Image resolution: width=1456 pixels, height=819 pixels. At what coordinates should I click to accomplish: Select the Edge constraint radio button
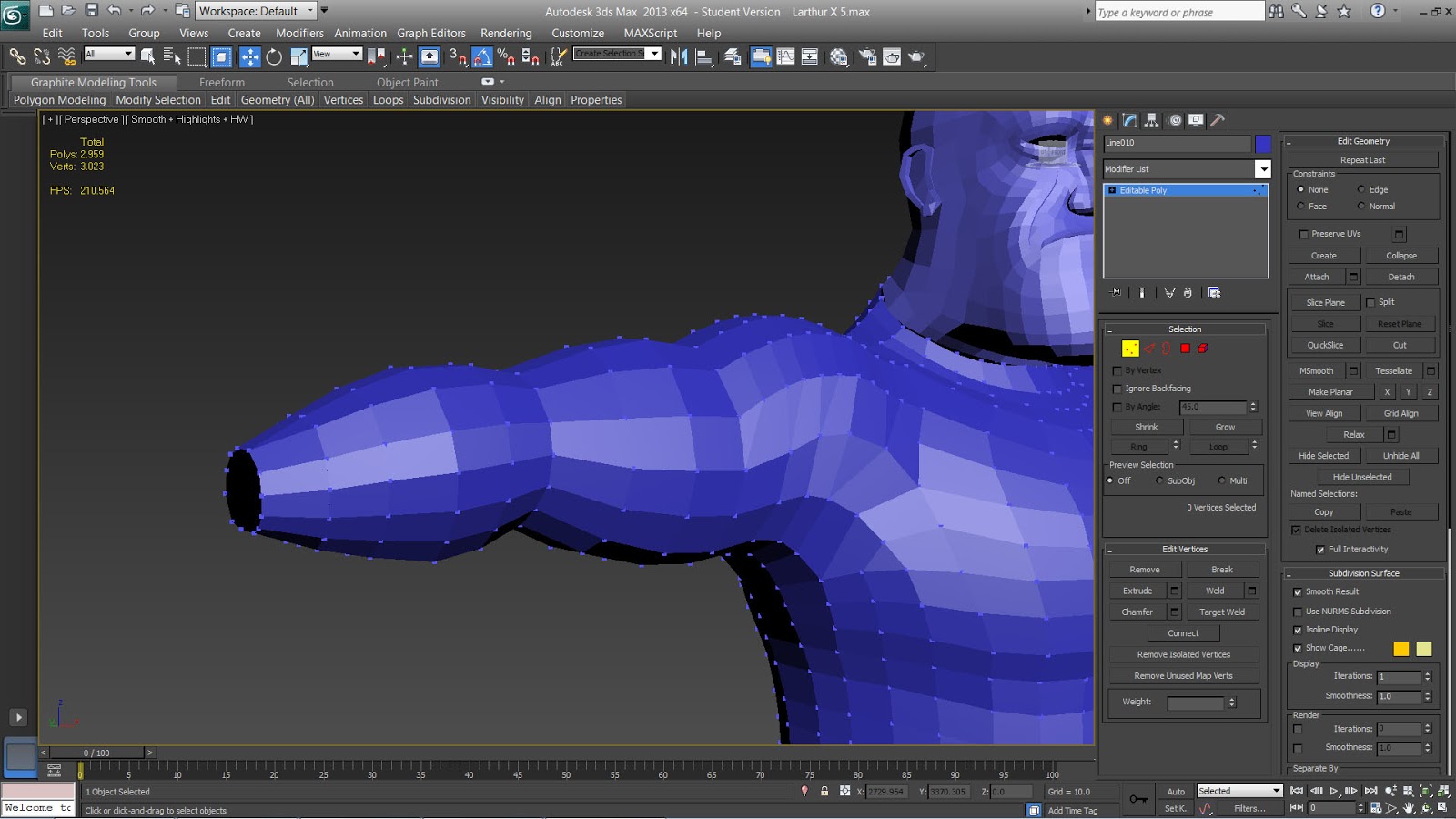pos(1361,189)
